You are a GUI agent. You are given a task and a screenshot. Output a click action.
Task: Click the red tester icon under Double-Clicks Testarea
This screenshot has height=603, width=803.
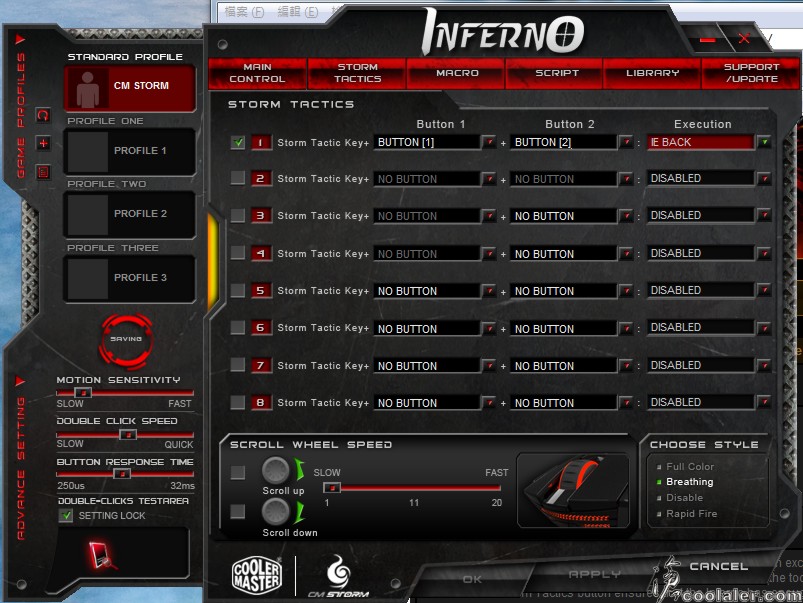pos(102,555)
